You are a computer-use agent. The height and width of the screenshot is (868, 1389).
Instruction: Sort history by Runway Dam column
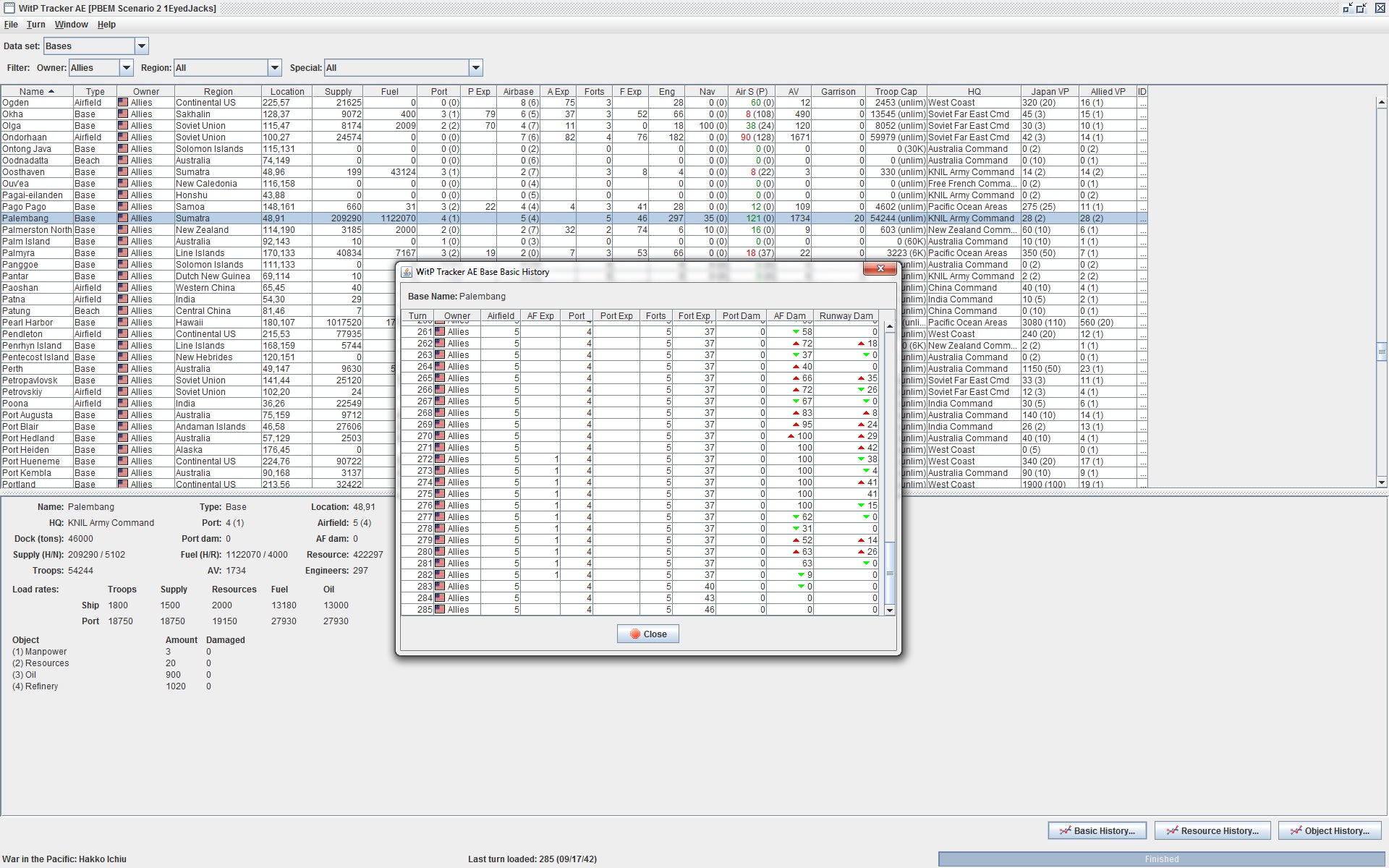point(846,316)
